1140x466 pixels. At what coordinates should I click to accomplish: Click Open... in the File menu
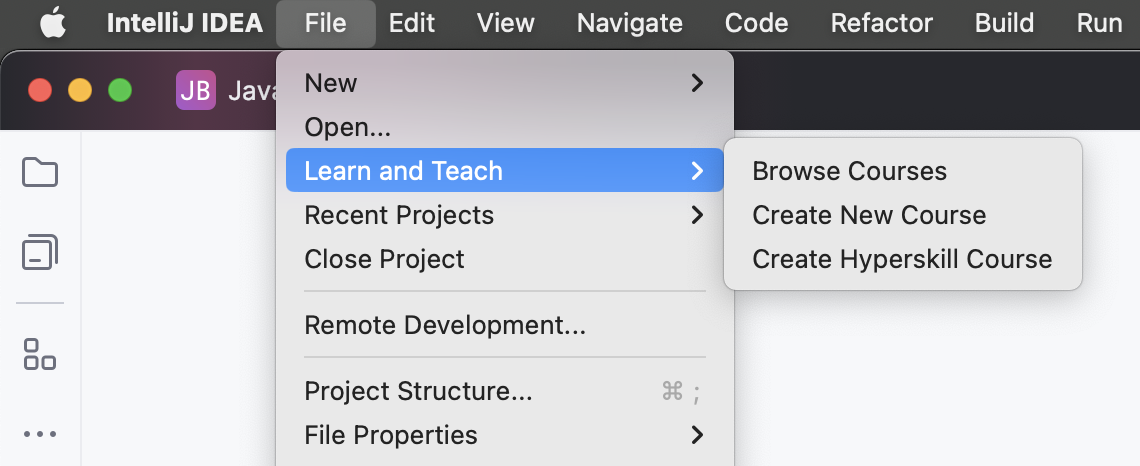tap(347, 127)
